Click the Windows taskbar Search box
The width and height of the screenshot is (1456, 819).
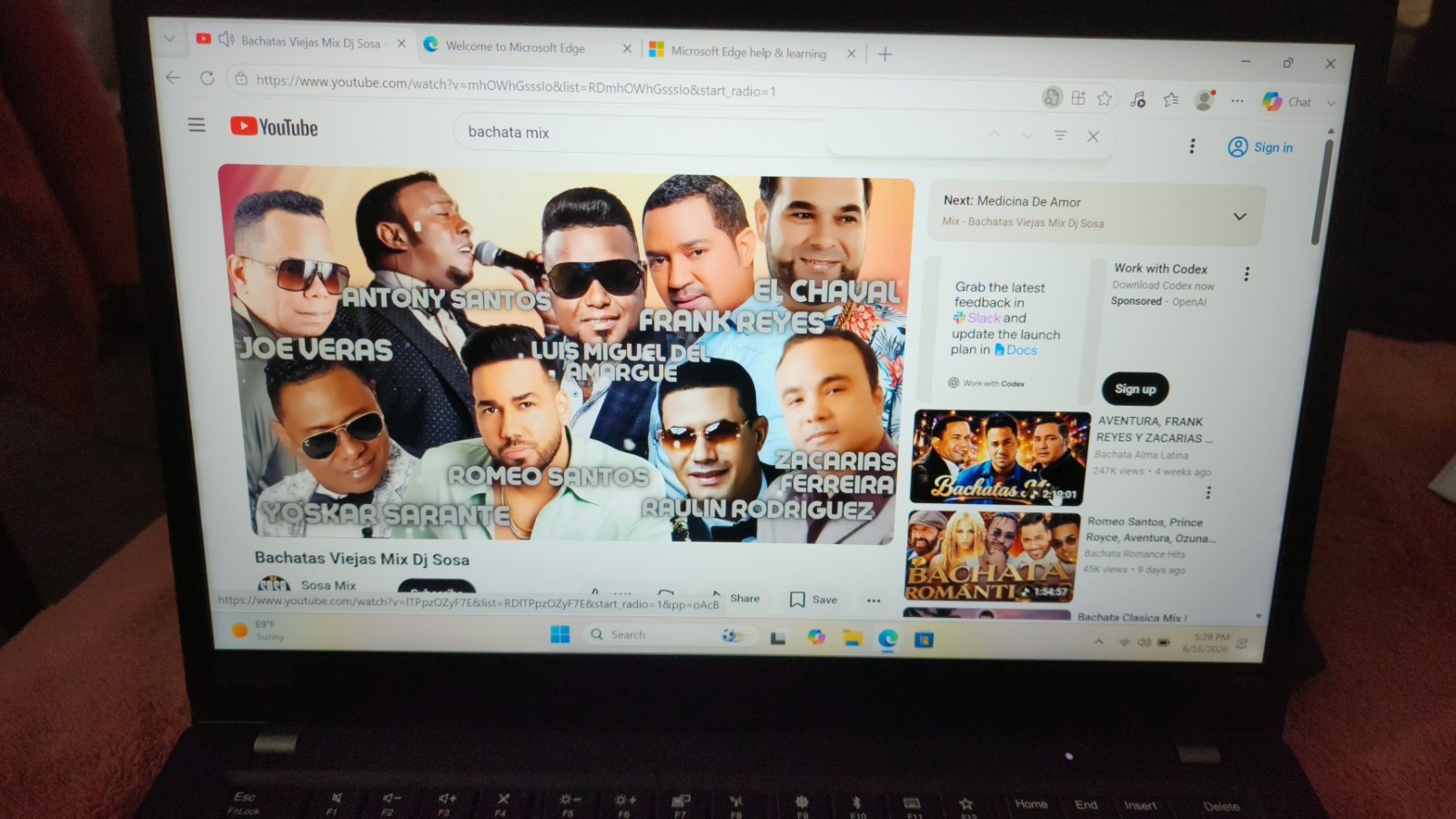[669, 635]
